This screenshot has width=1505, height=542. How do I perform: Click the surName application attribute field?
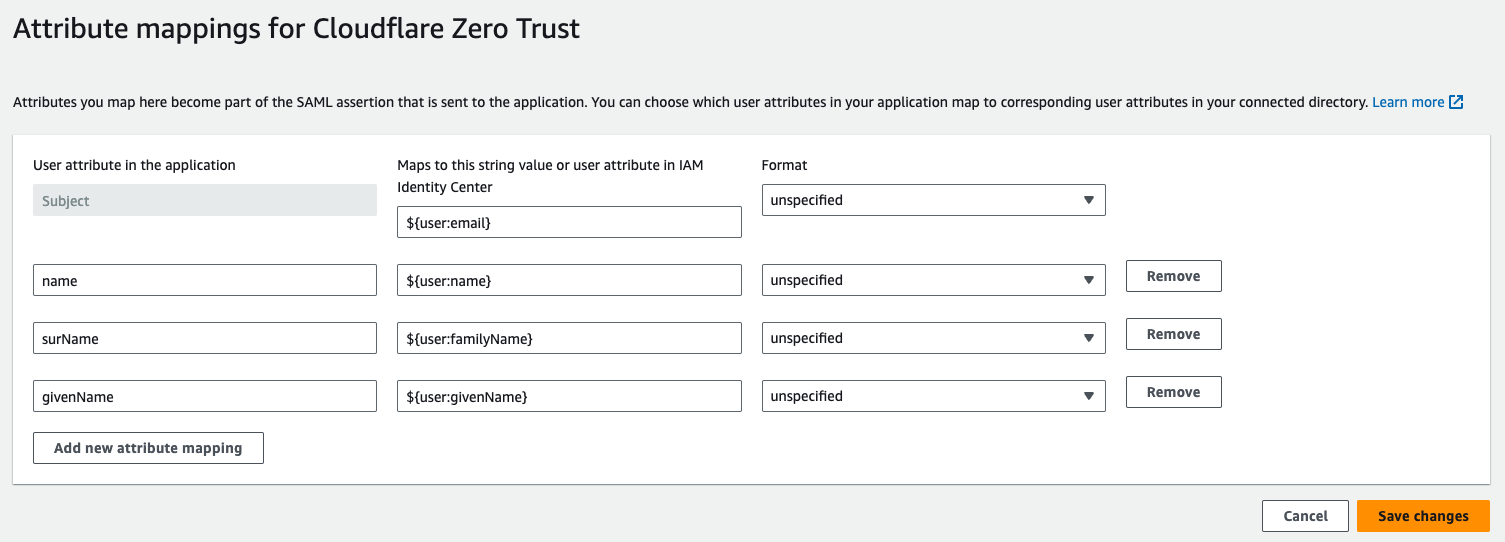pyautogui.click(x=205, y=338)
